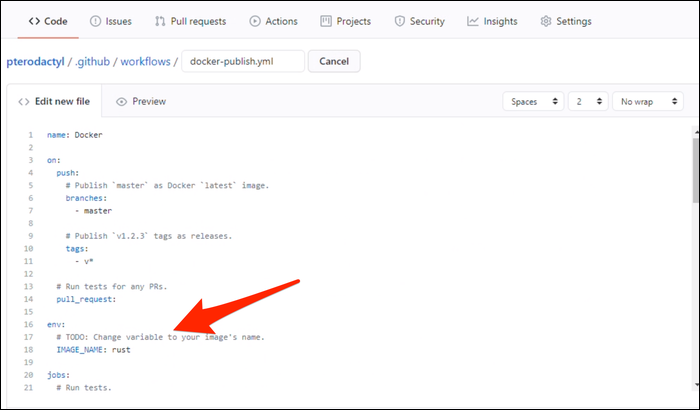This screenshot has width=700, height=410.
Task: Click the Projects board icon
Action: tap(326, 21)
